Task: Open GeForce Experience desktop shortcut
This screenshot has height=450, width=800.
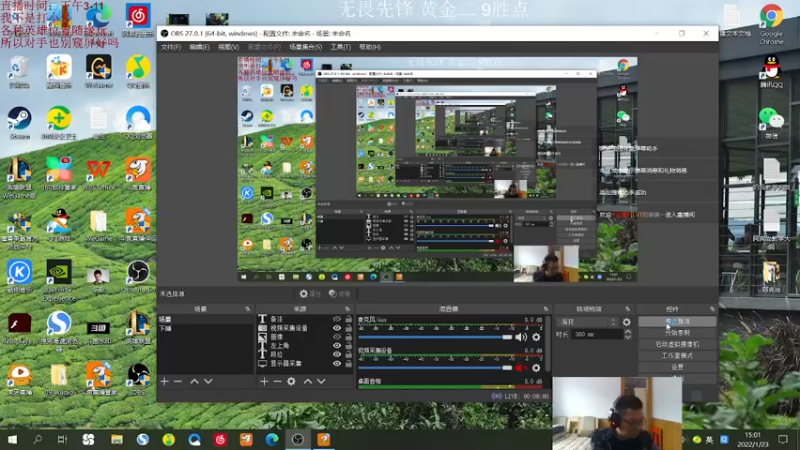Action: (x=59, y=281)
